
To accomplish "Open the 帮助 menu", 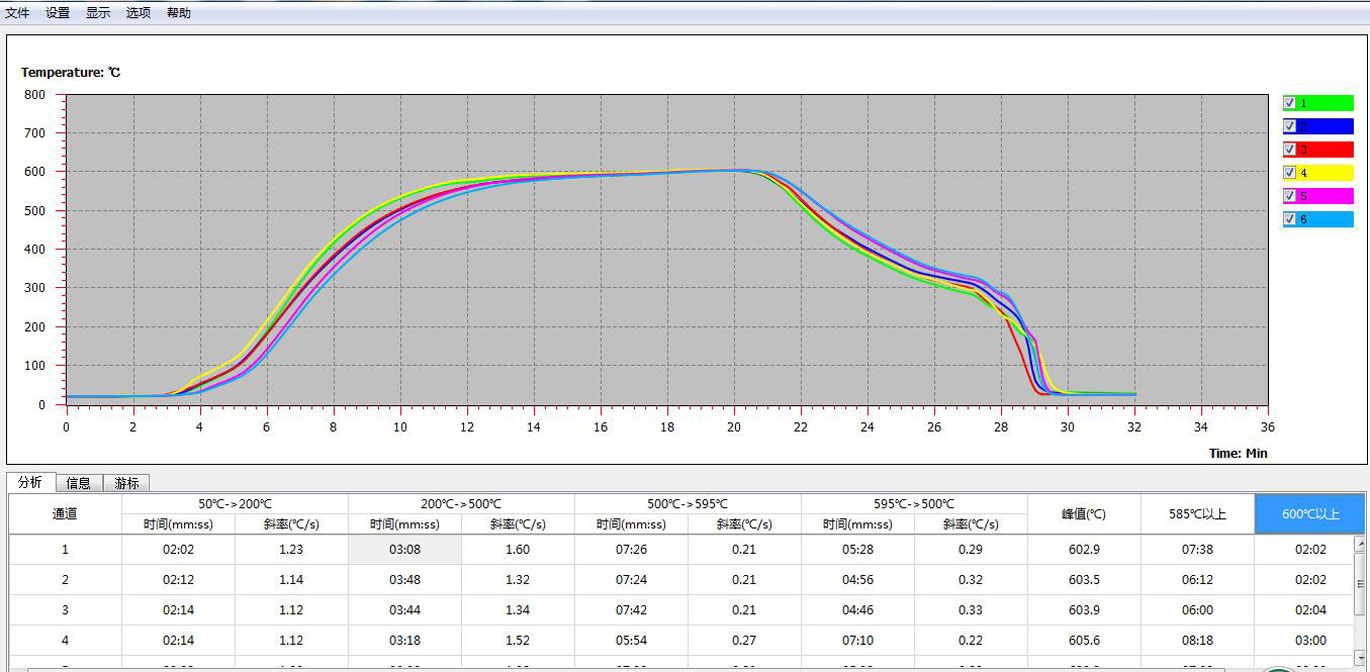I will 179,13.
